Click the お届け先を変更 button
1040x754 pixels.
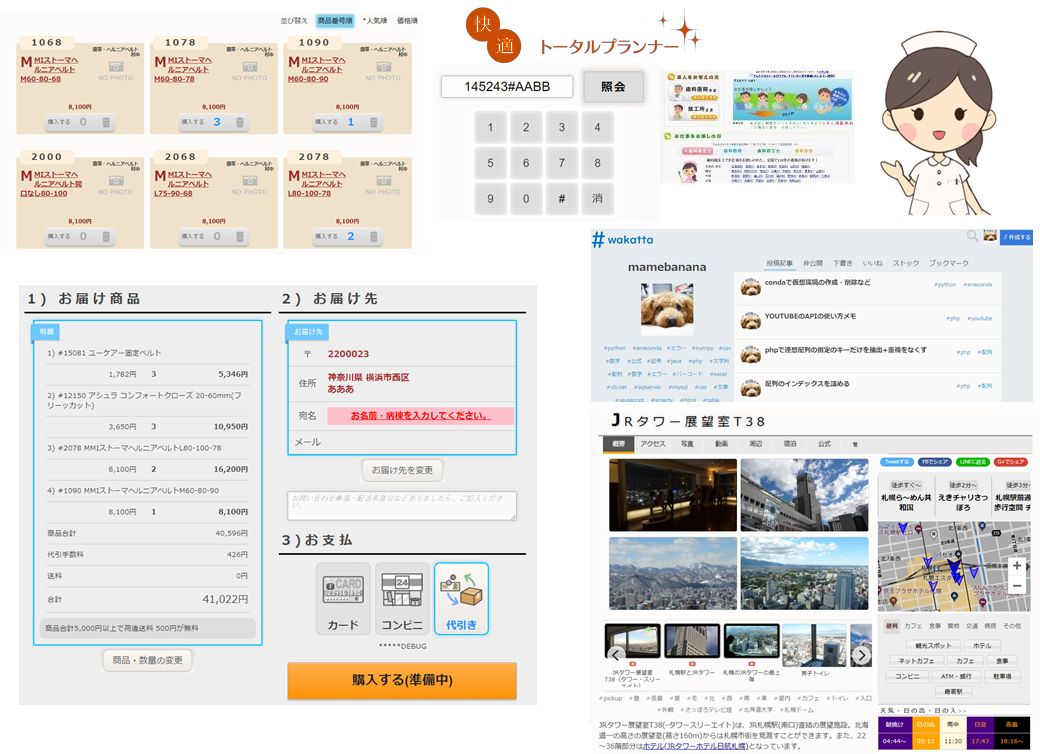tap(402, 470)
